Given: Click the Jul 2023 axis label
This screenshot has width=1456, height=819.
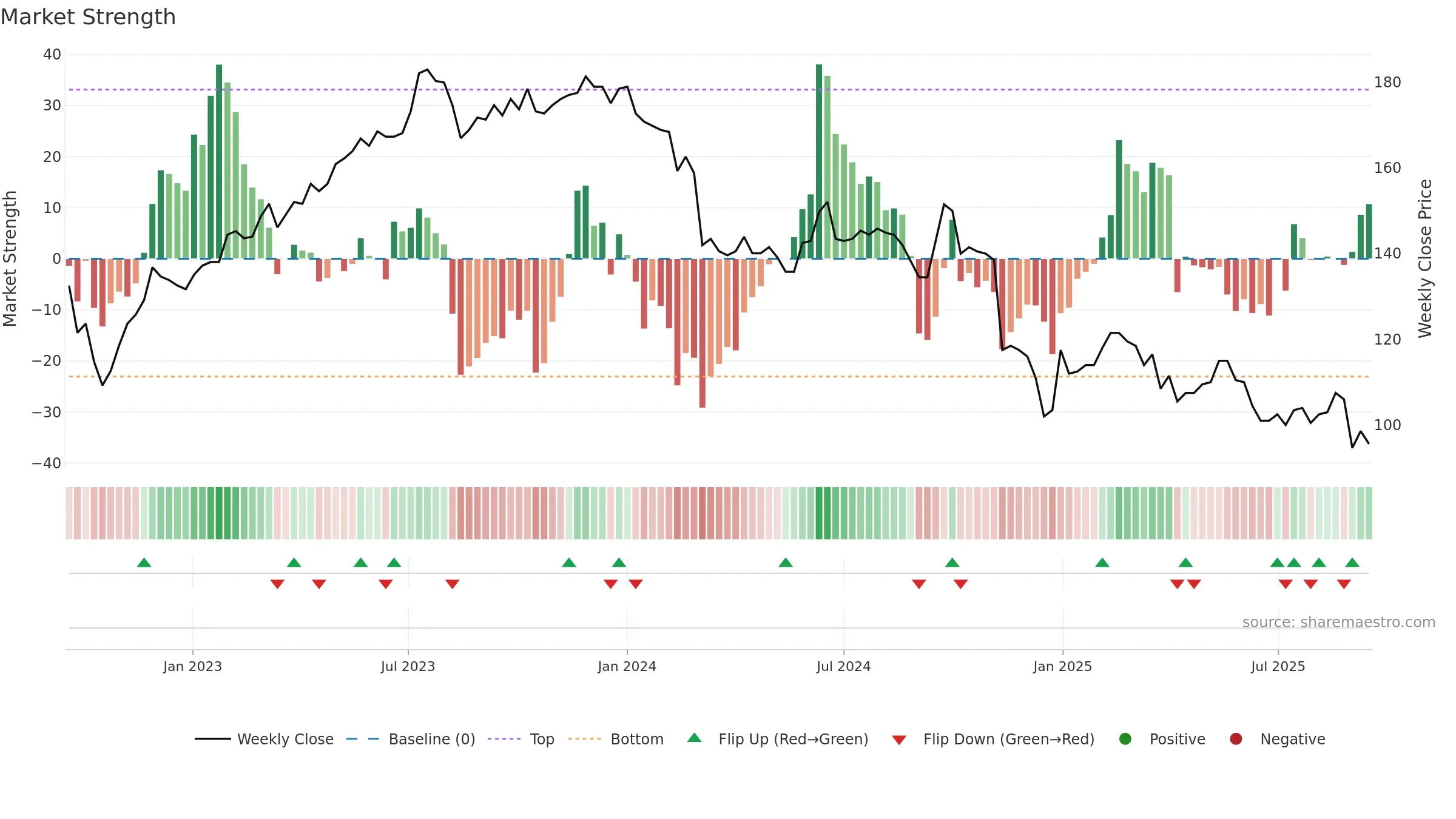Looking at the screenshot, I should tap(408, 666).
